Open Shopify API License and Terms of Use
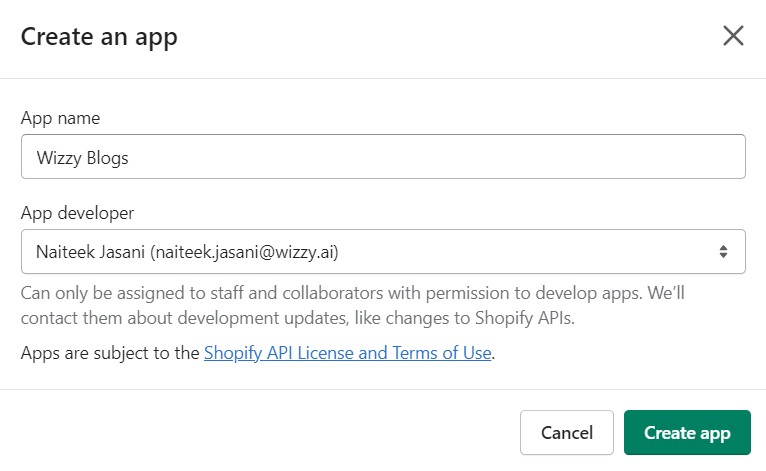The width and height of the screenshot is (766, 471). [347, 353]
